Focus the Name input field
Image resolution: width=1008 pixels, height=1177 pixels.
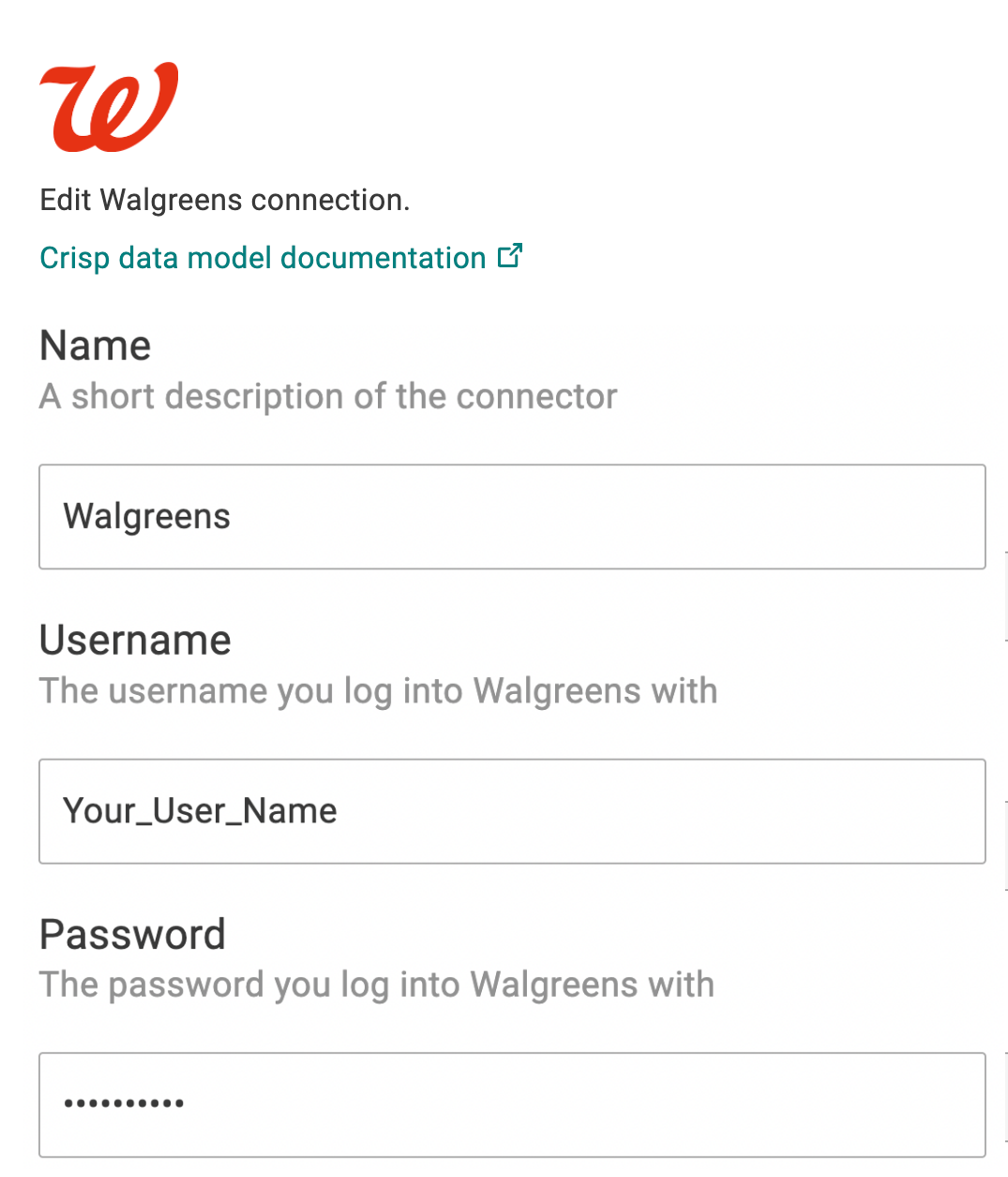coord(512,517)
